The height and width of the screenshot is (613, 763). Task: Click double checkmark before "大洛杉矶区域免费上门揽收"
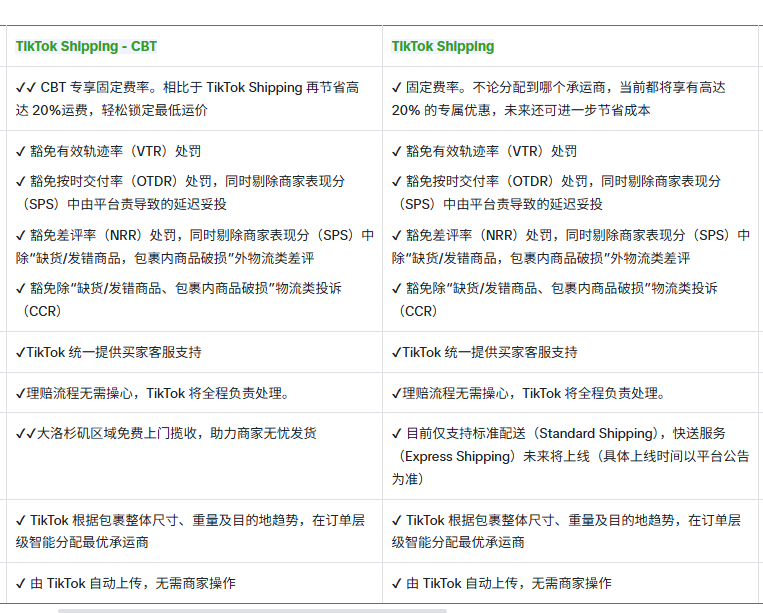pos(26,434)
